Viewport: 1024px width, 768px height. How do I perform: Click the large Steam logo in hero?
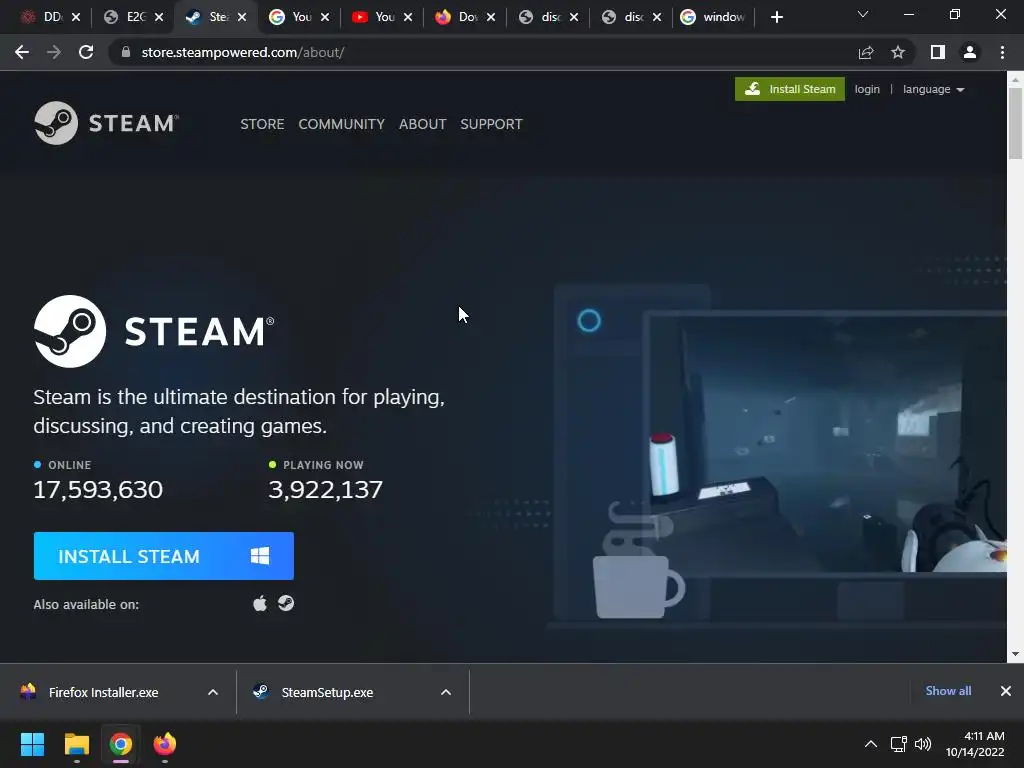tap(154, 331)
